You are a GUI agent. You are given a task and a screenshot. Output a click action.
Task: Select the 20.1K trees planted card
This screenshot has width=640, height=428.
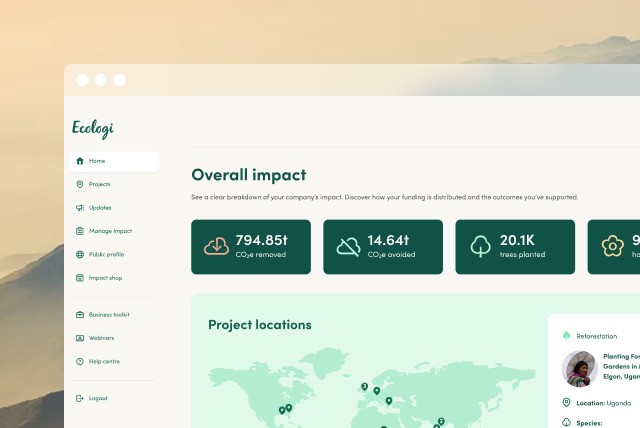pyautogui.click(x=515, y=247)
